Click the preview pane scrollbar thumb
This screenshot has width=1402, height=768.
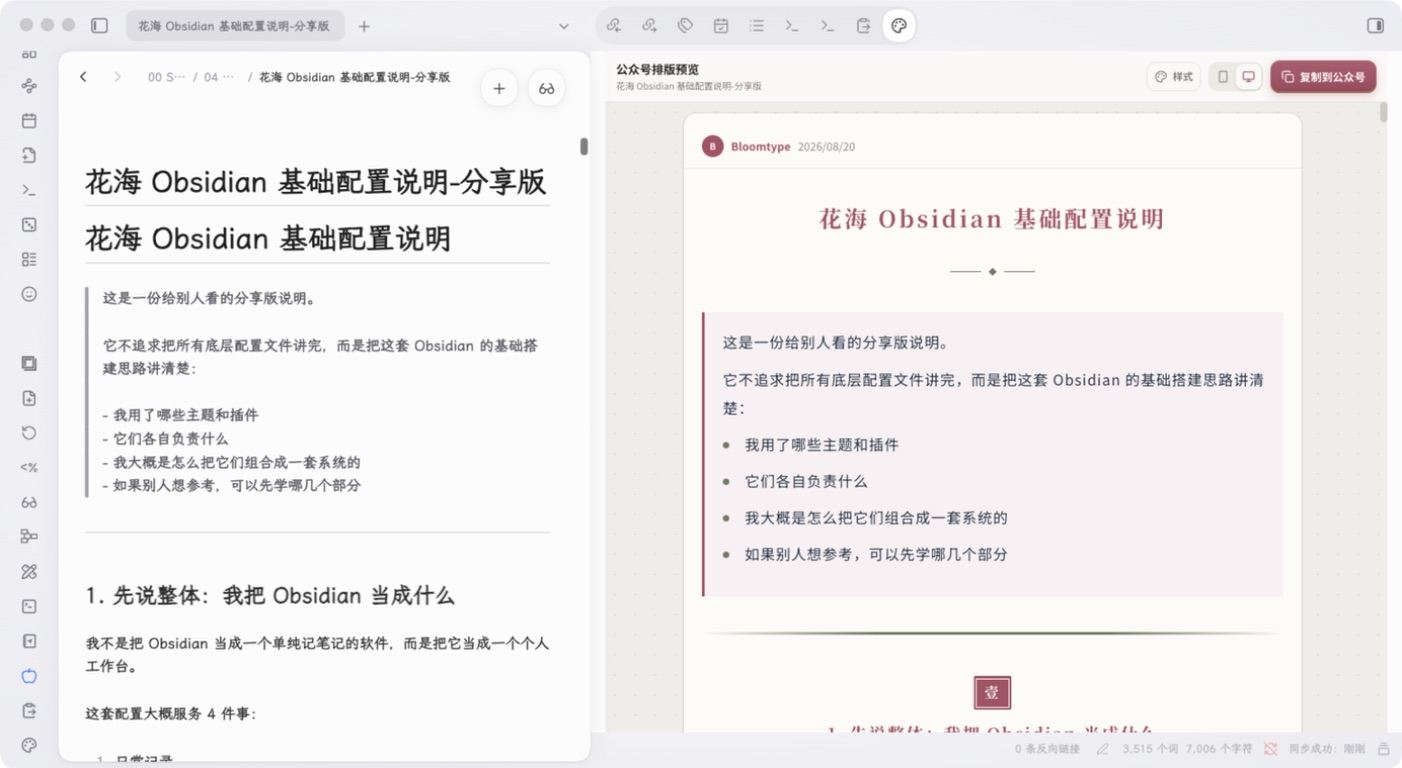(x=1384, y=112)
